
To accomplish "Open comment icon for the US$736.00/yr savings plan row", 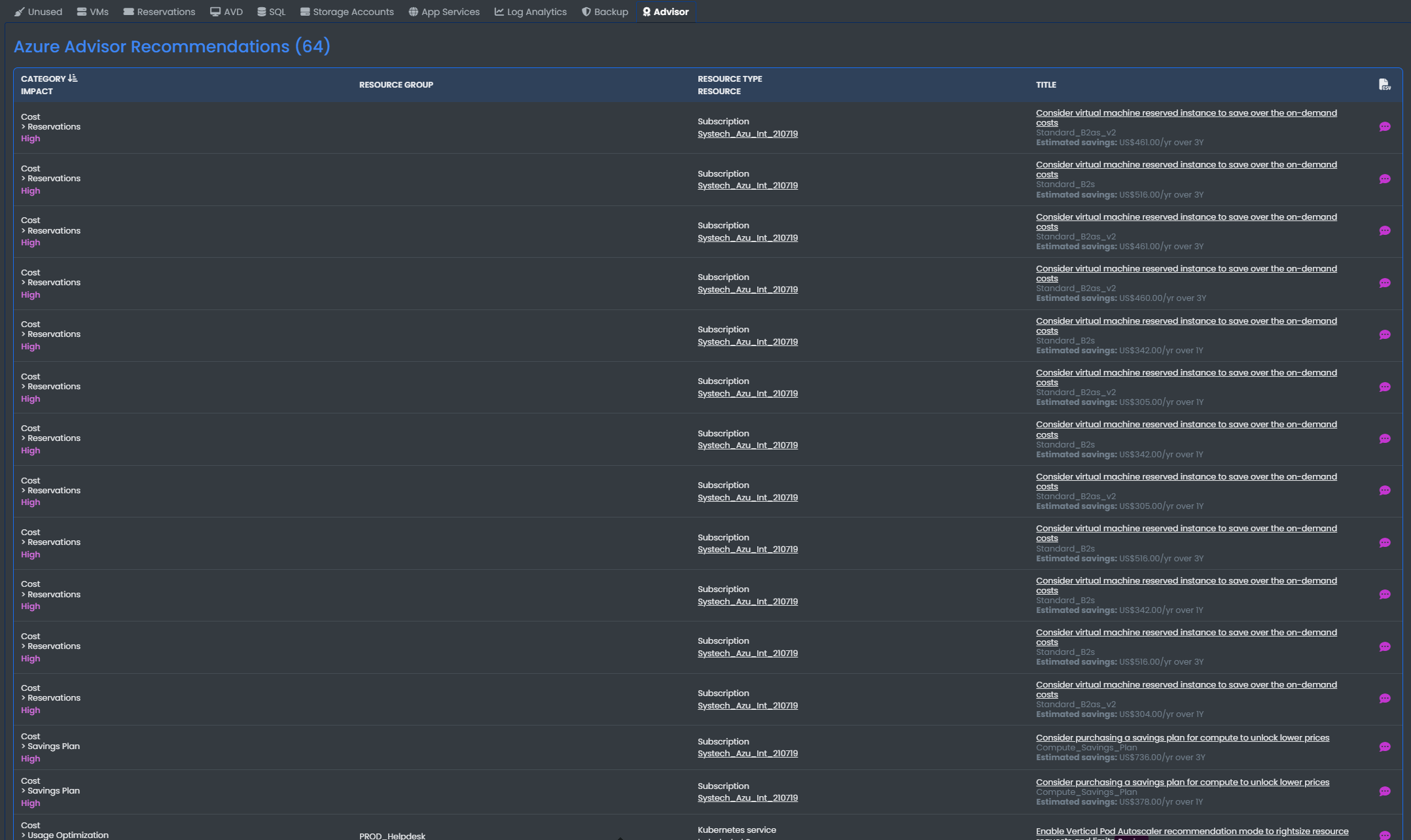I will tap(1385, 747).
